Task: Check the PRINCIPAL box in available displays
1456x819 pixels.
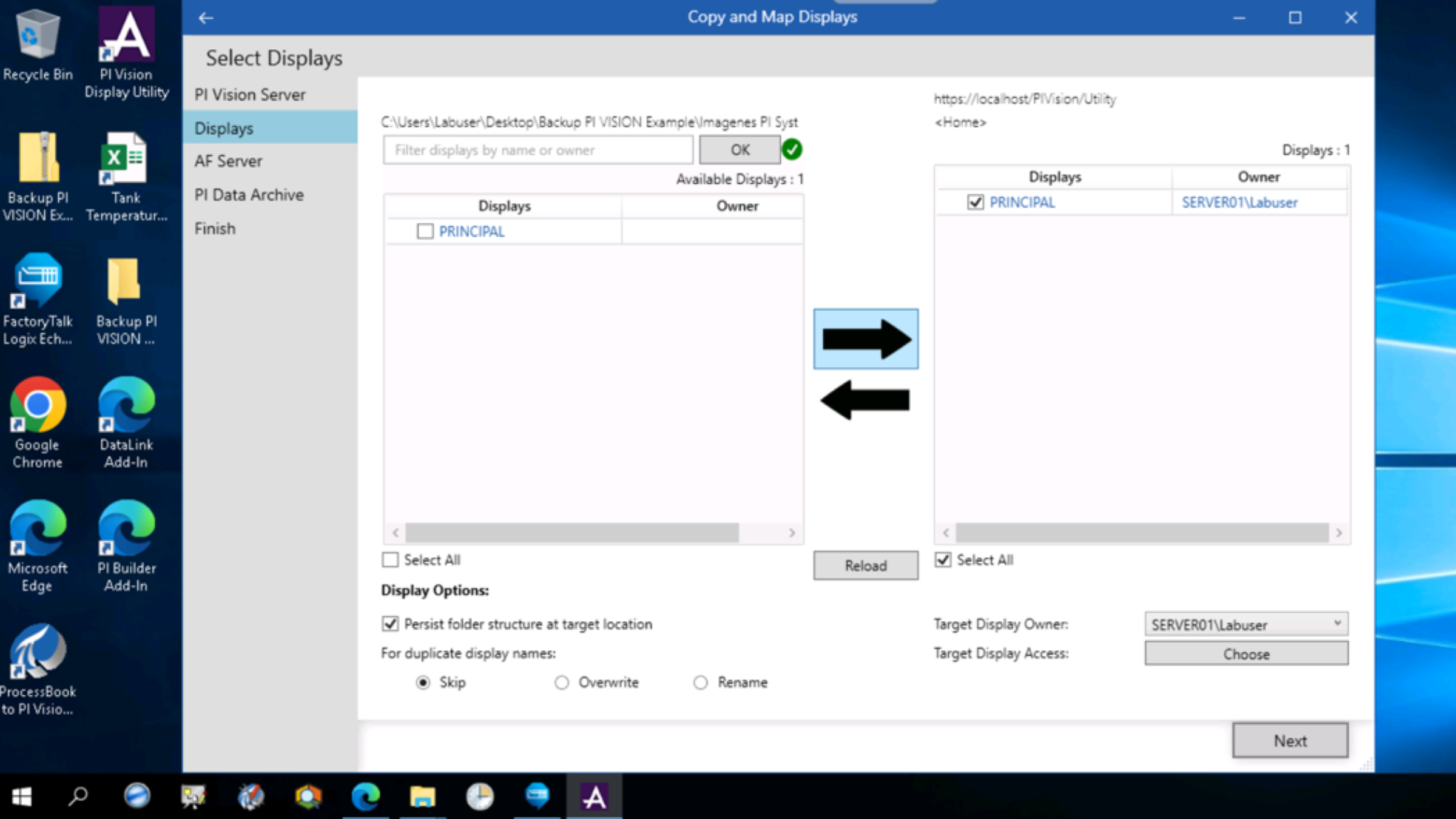Action: pyautogui.click(x=425, y=231)
